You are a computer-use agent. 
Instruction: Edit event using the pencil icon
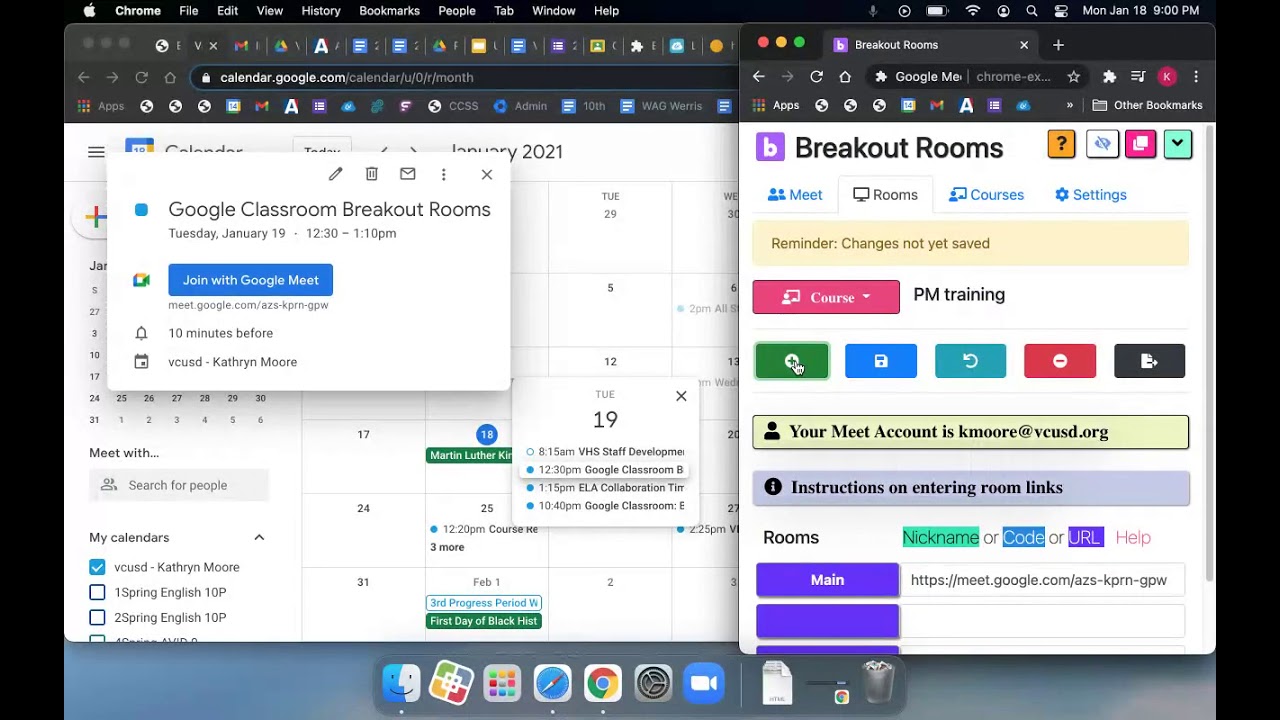click(x=336, y=174)
